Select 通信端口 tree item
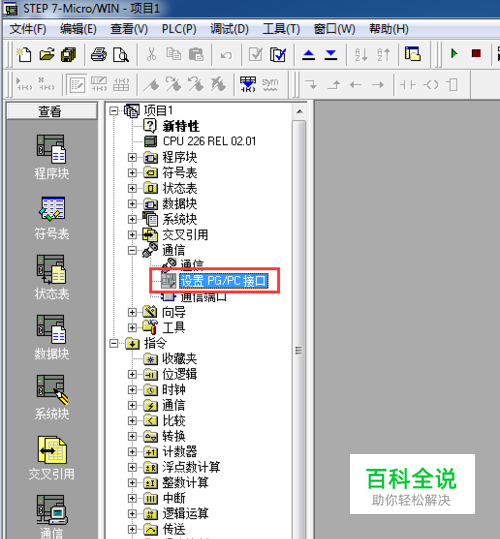The image size is (500, 539). (203, 297)
